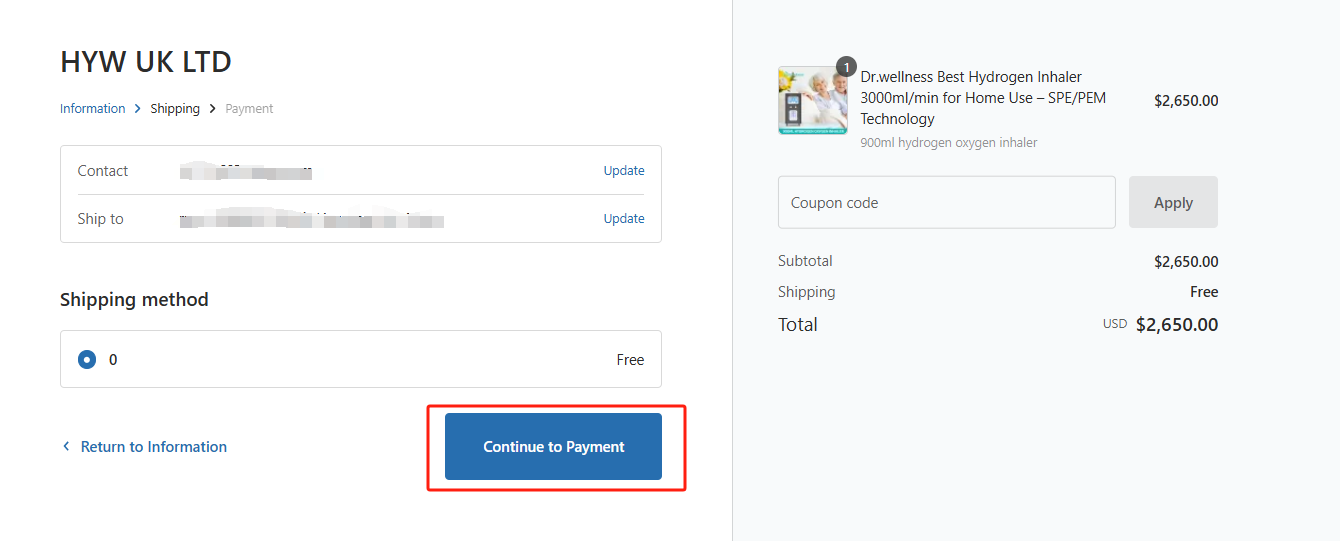Click the back arrow beside Return to Information
The width and height of the screenshot is (1340, 541).
point(66,447)
